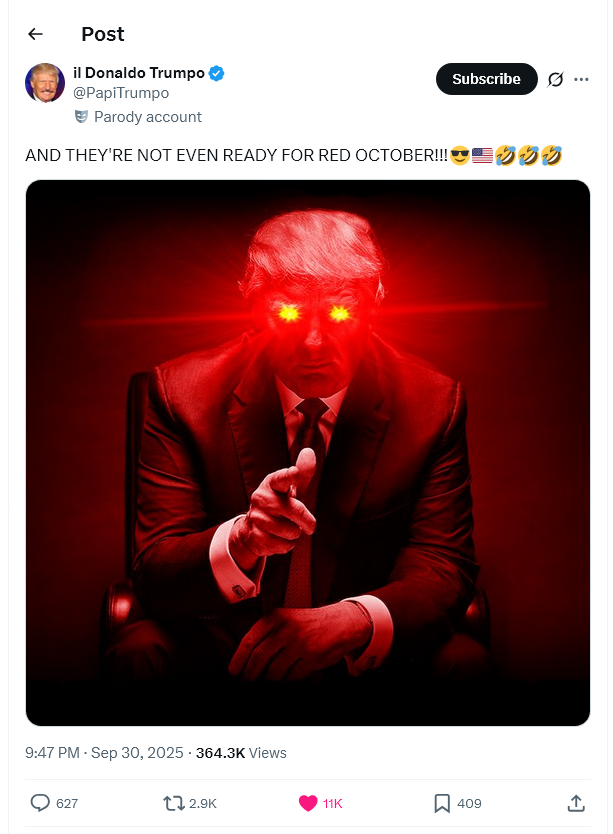Subscribe to this account
Viewport: 613px width, 834px height.
click(486, 79)
